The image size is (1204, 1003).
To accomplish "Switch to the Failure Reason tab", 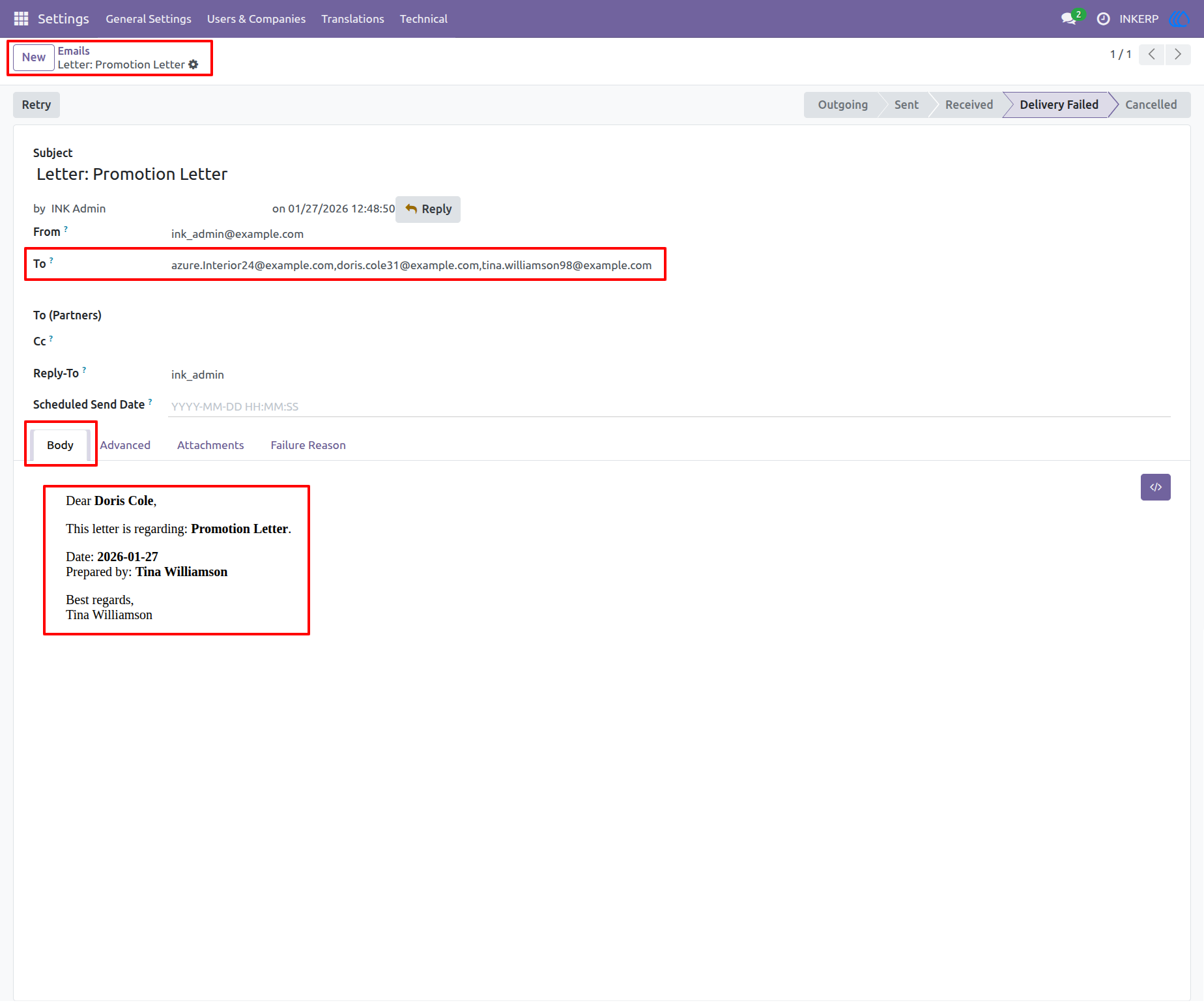I will tap(308, 445).
